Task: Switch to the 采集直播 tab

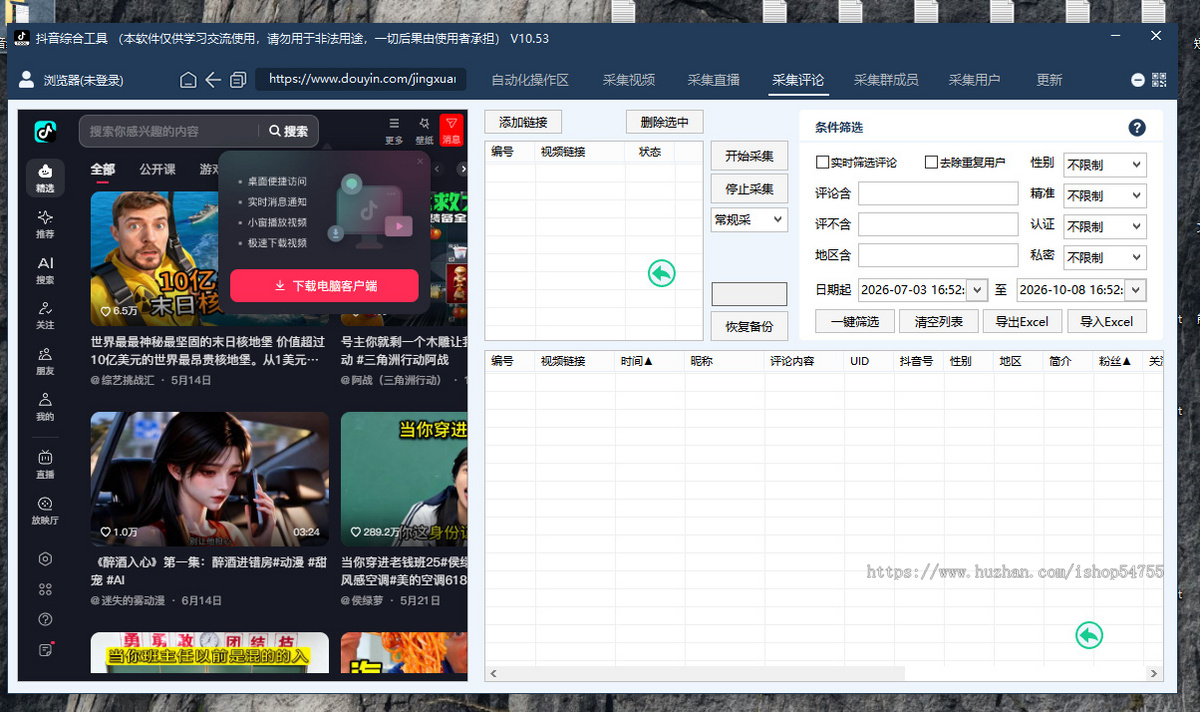Action: pyautogui.click(x=714, y=80)
